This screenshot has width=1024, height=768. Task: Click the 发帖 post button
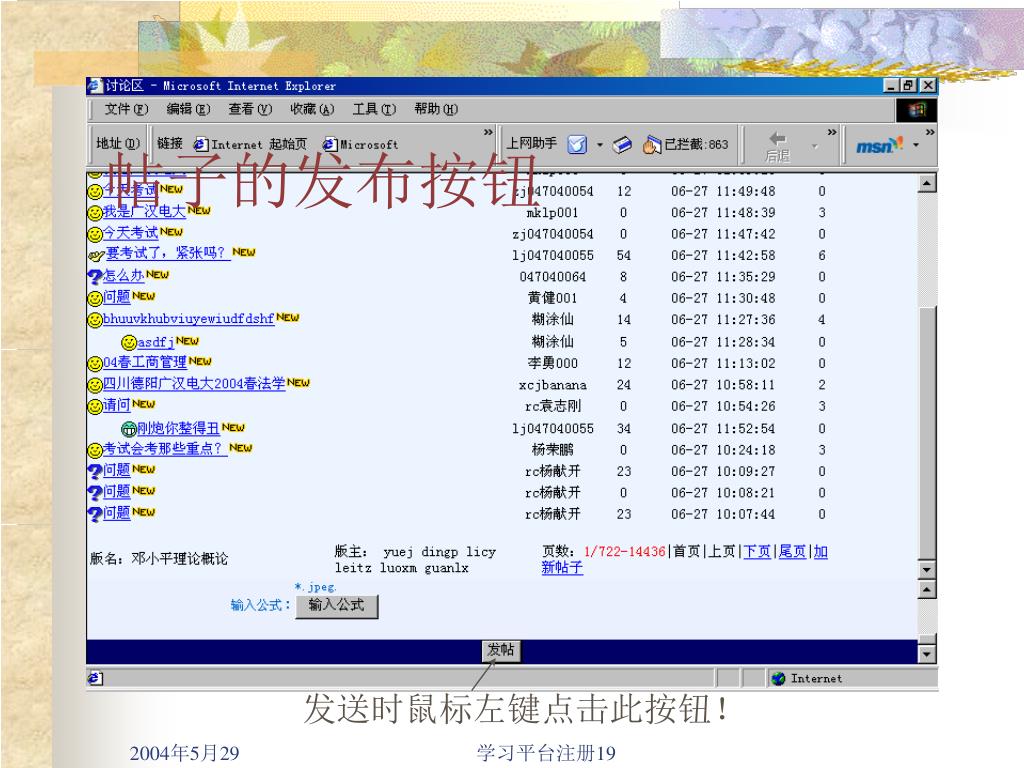pyautogui.click(x=501, y=650)
